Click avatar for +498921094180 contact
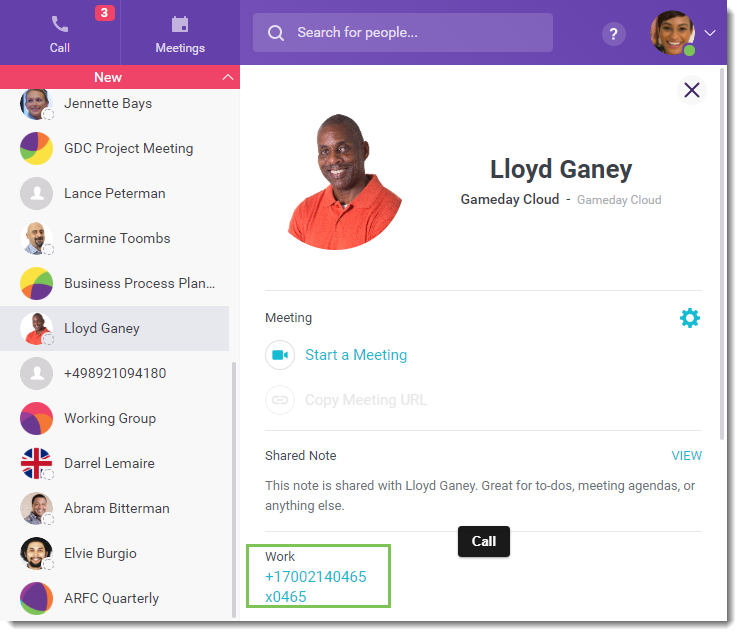Screen dimensions: 742x636 (36, 373)
